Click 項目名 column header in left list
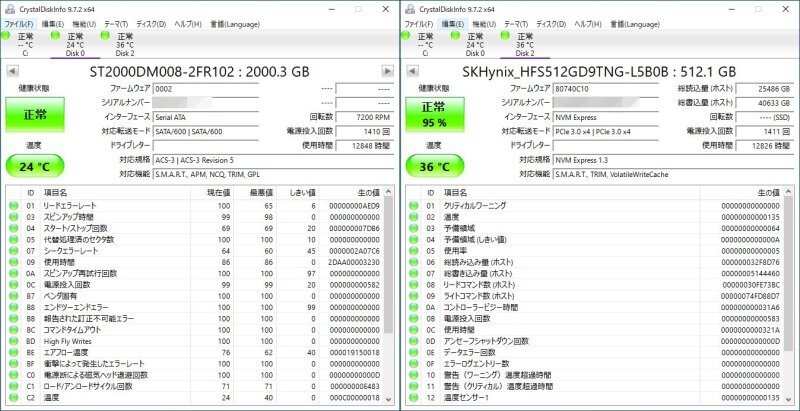This screenshot has width=800, height=411. 115,193
